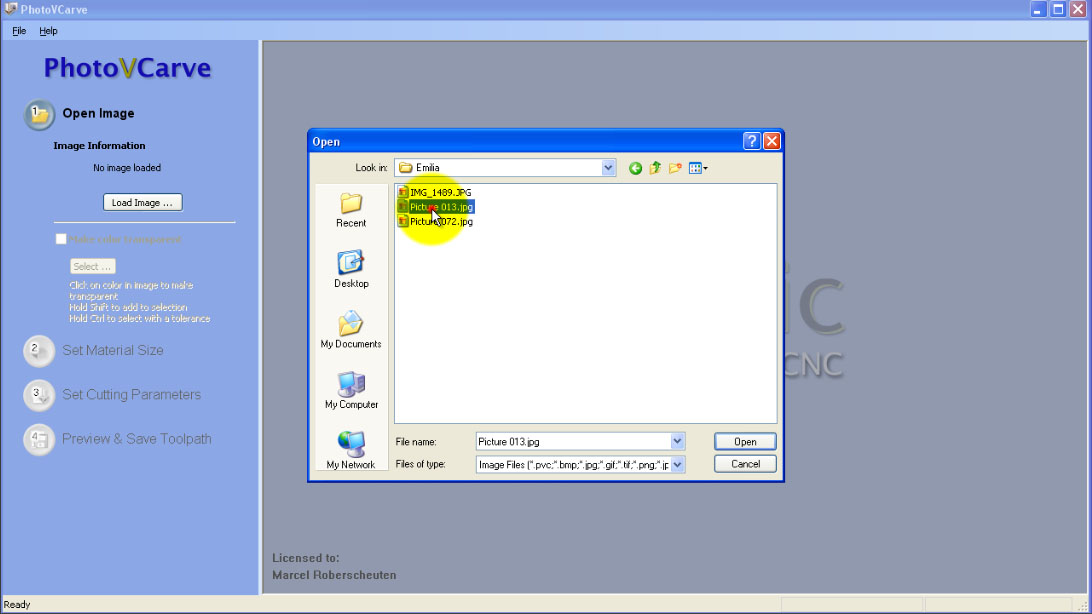The image size is (1092, 614).
Task: Open the My Documents shortcut
Action: [x=351, y=330]
